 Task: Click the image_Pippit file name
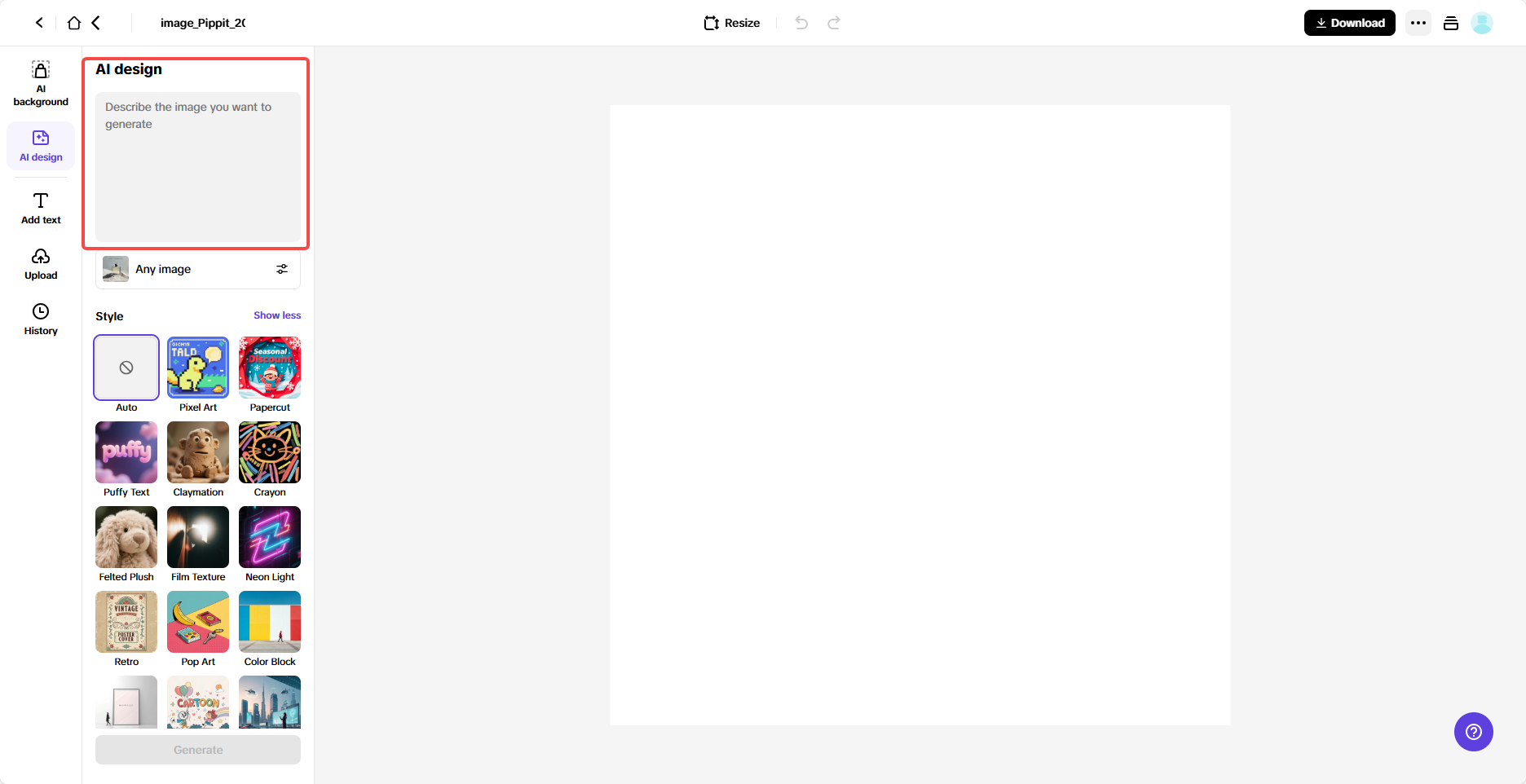203,23
